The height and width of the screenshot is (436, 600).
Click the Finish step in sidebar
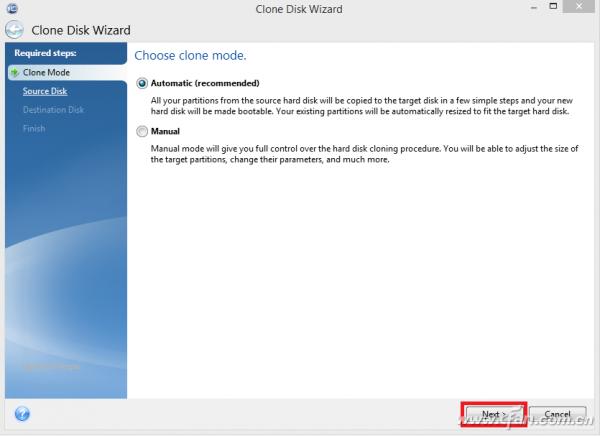tap(34, 129)
